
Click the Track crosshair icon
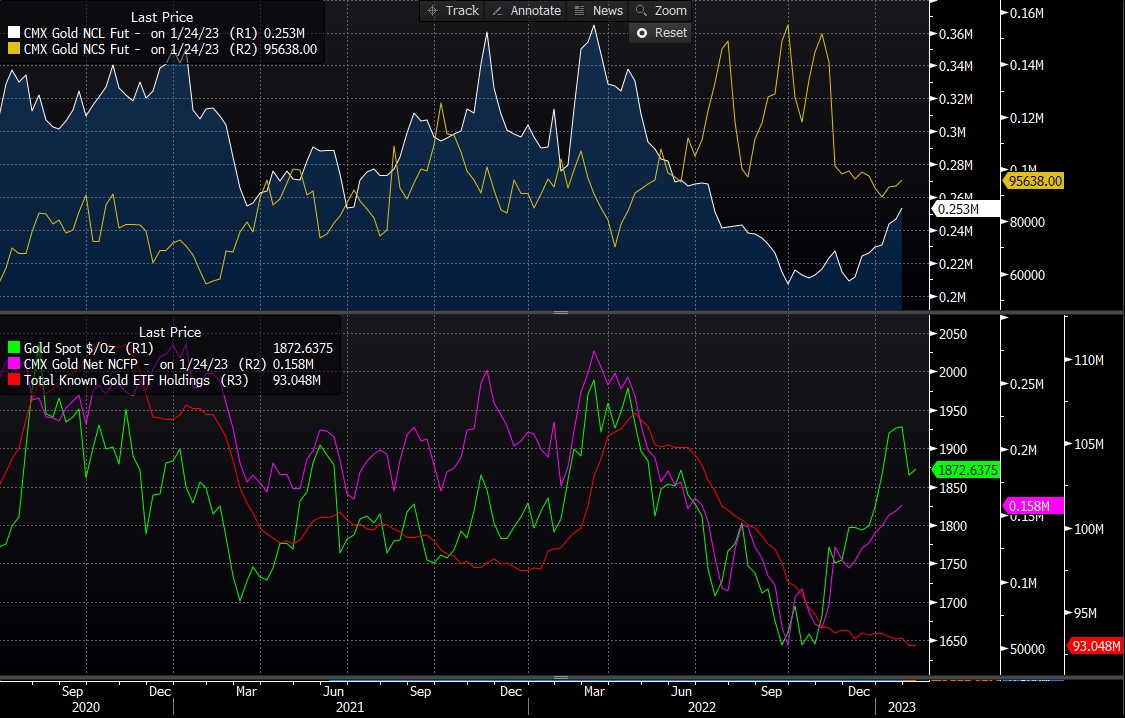432,11
